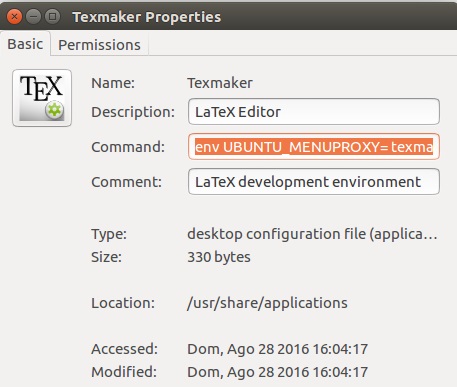The width and height of the screenshot is (457, 387).
Task: Click the type value 'desktop configuration file'
Action: point(312,234)
